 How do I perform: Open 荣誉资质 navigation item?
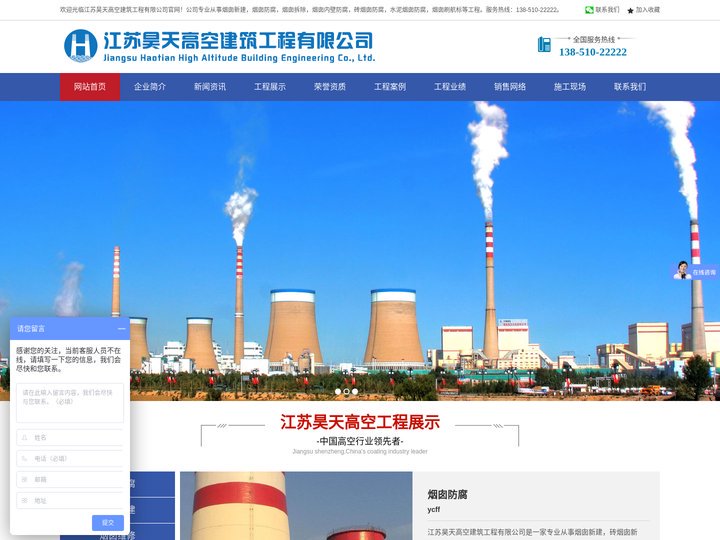pos(330,87)
